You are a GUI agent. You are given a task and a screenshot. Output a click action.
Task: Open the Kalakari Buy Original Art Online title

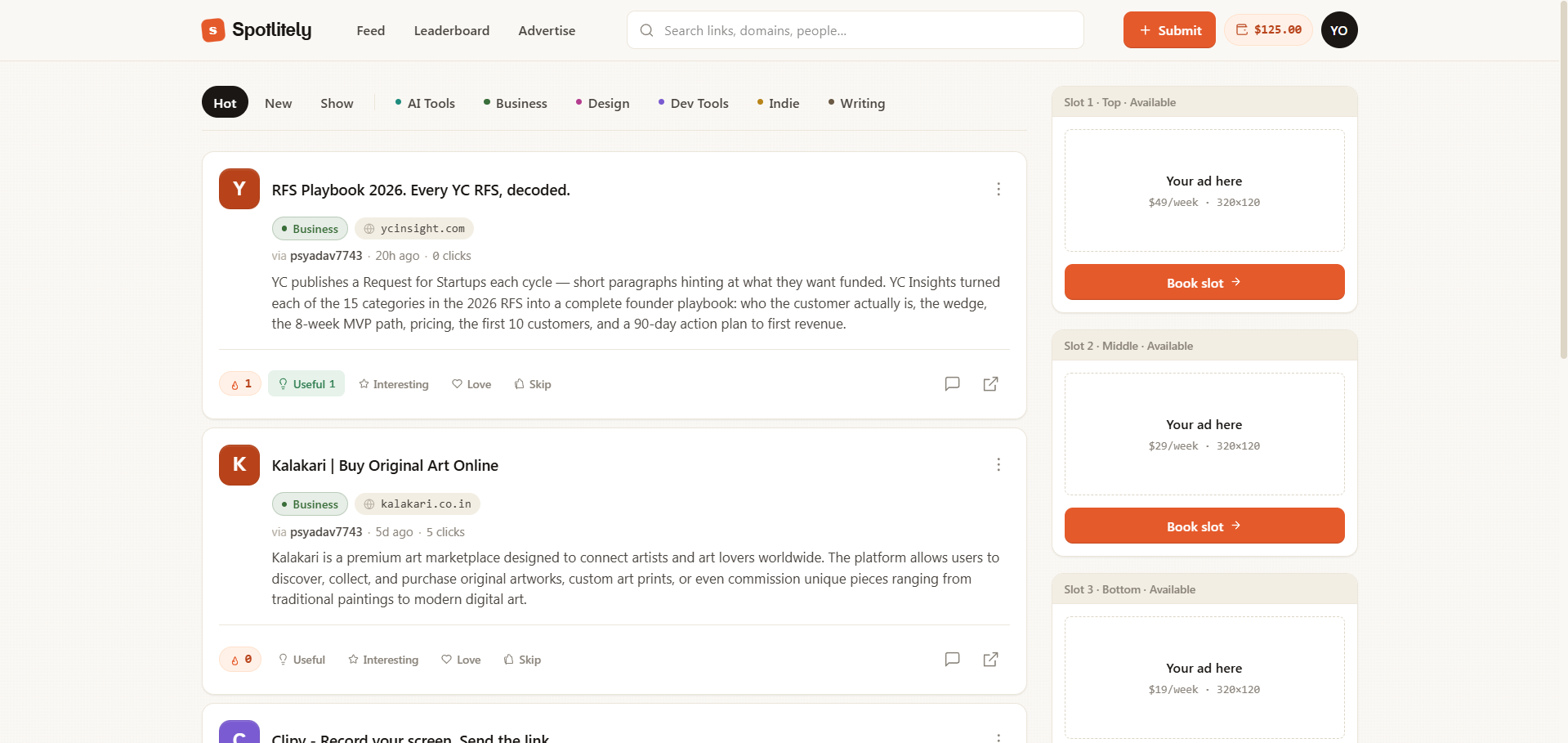click(x=385, y=465)
